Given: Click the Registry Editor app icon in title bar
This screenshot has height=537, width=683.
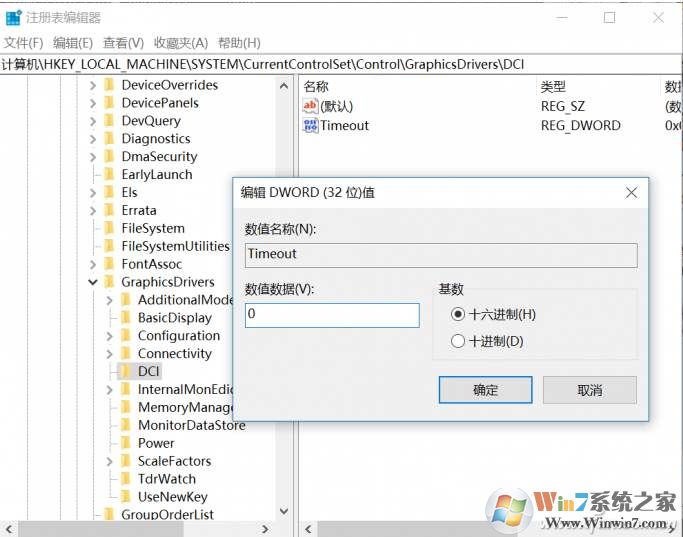Looking at the screenshot, I should click(14, 18).
